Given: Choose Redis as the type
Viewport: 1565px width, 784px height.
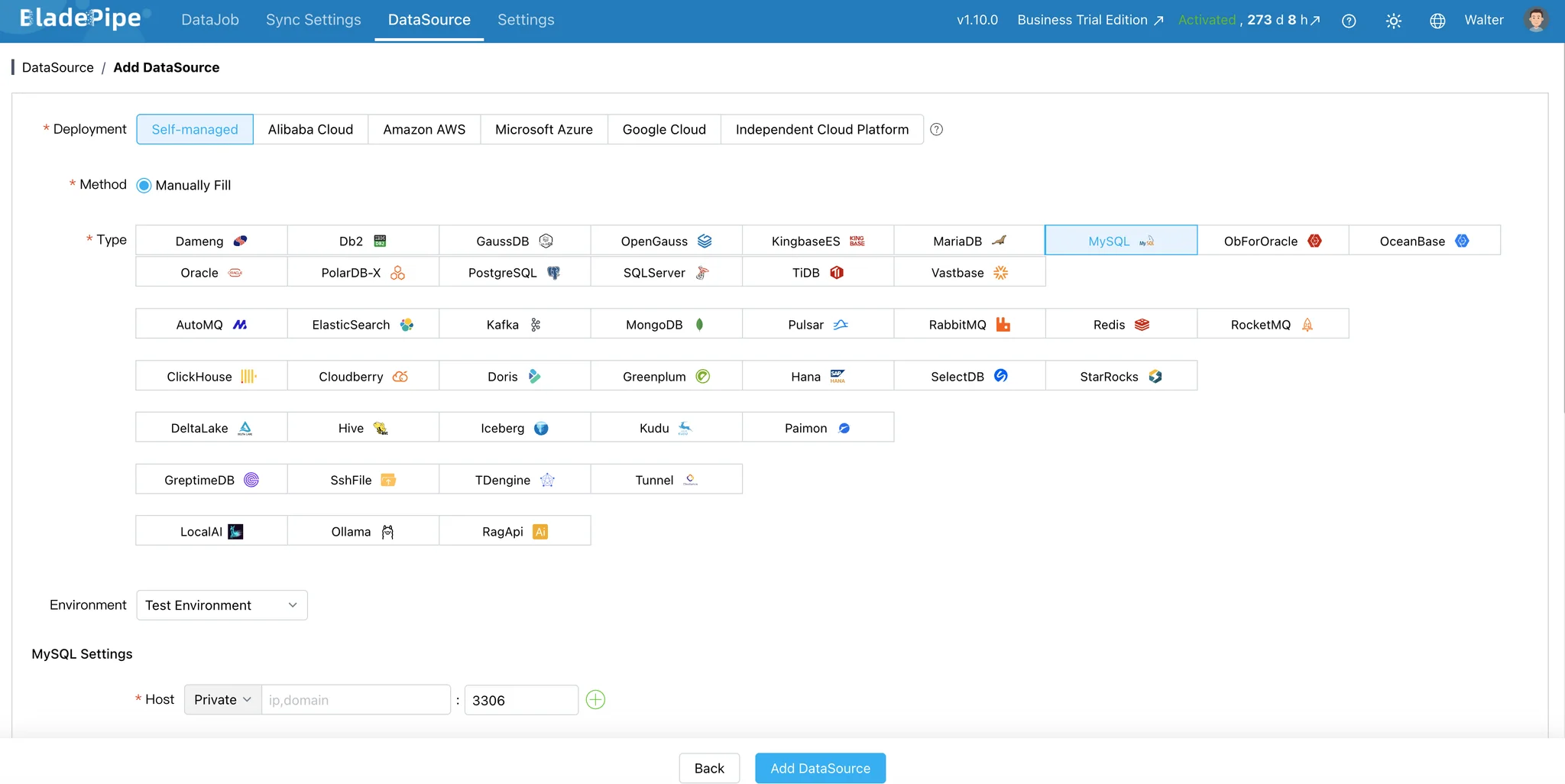Looking at the screenshot, I should click(x=1121, y=325).
